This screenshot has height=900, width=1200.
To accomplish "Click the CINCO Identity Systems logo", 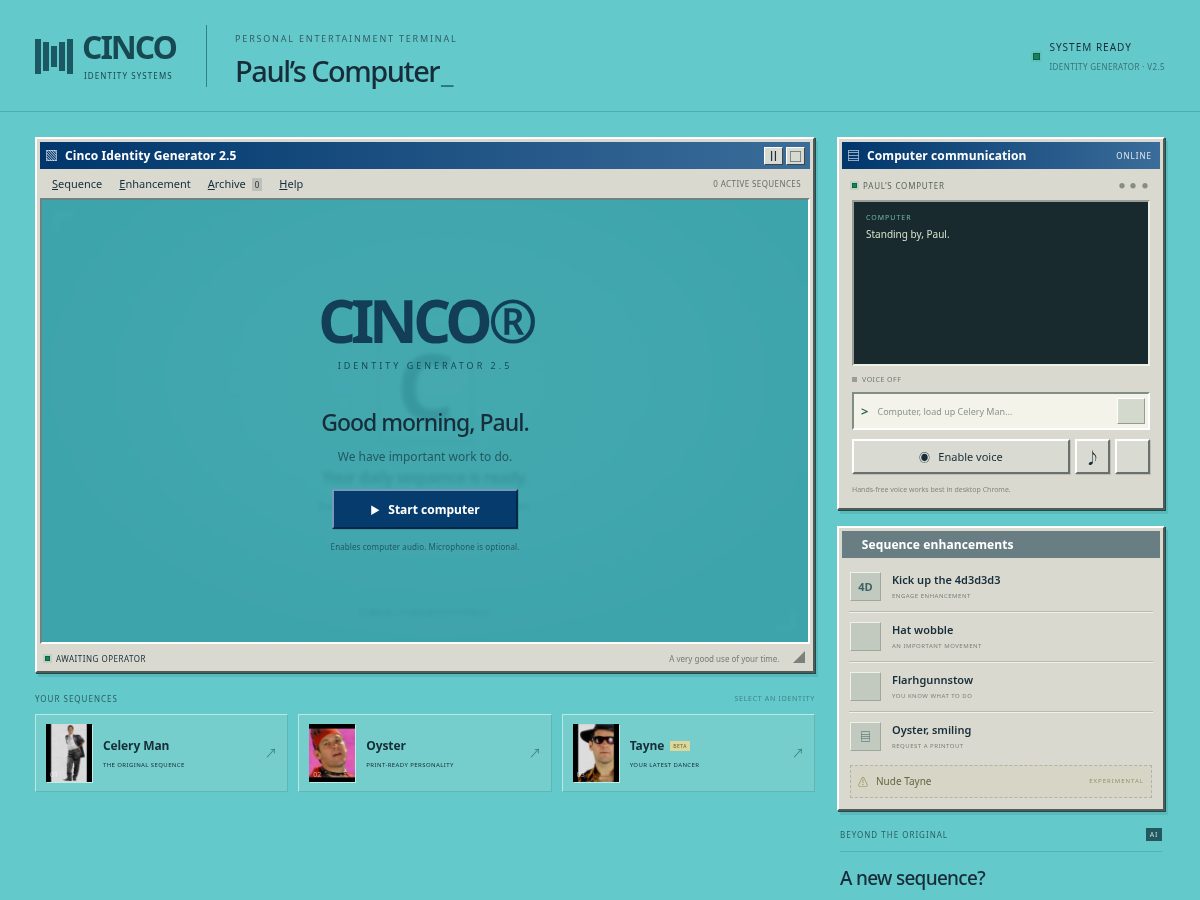I will coord(105,56).
